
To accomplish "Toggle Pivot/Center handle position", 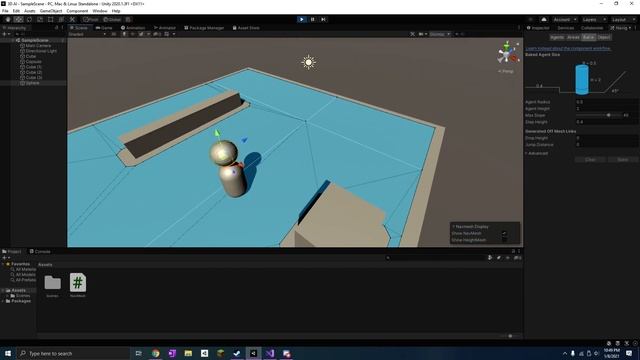I will tap(91, 19).
